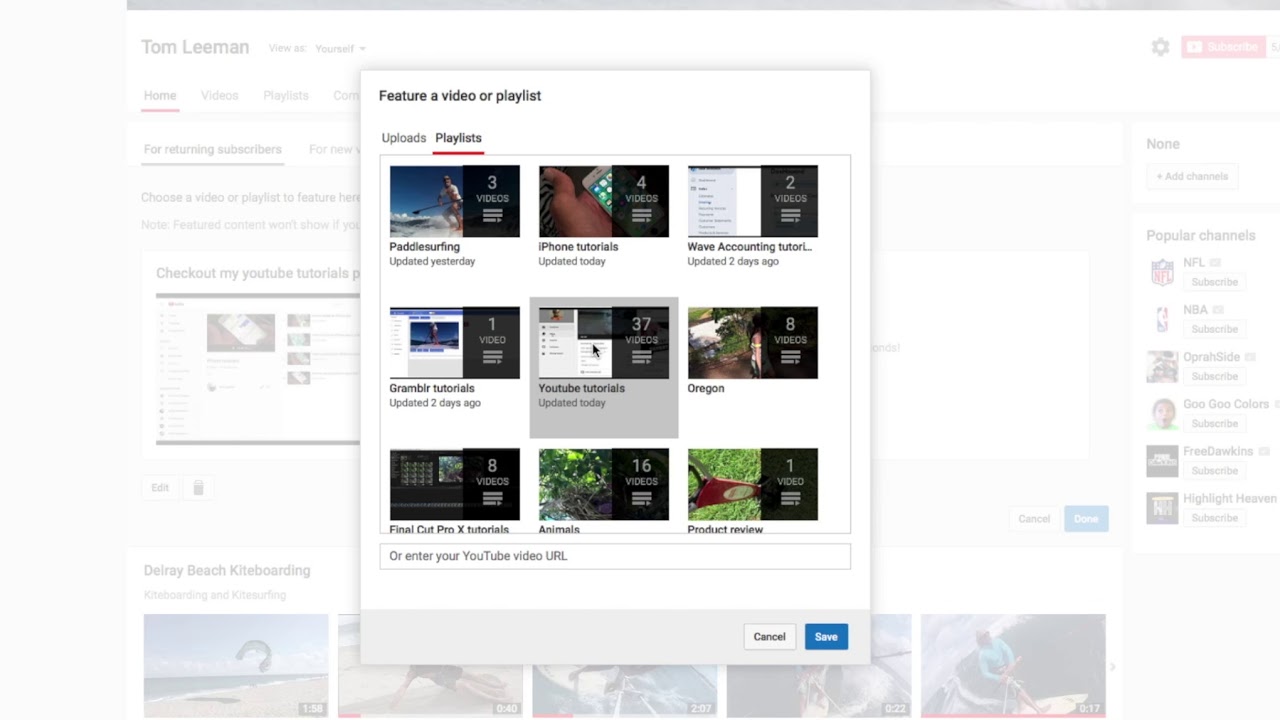Subscribe to the NFL channel
1280x720 pixels.
[x=1214, y=282]
